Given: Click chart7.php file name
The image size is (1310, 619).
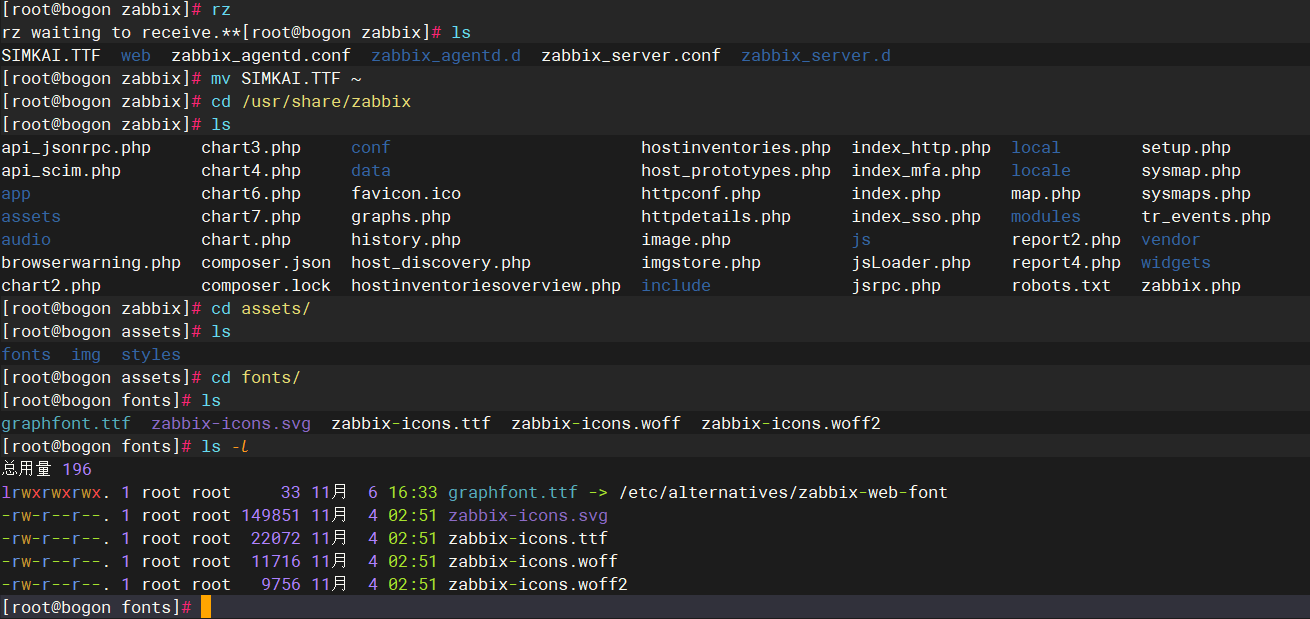Looking at the screenshot, I should (251, 216).
